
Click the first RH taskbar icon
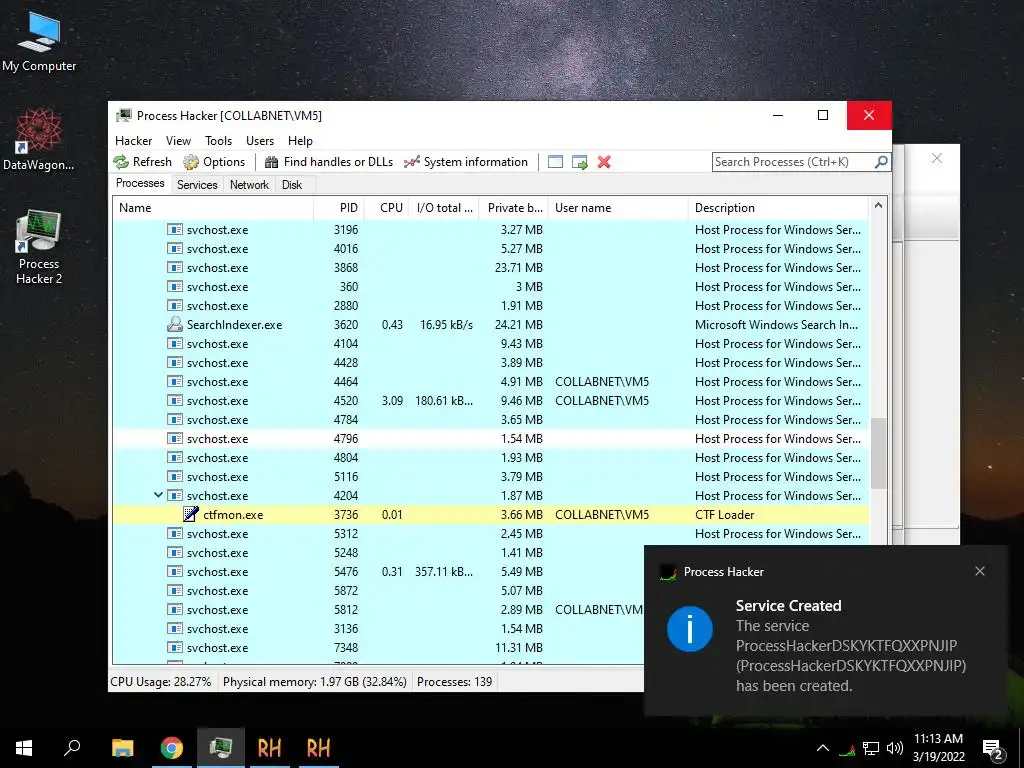pos(270,748)
